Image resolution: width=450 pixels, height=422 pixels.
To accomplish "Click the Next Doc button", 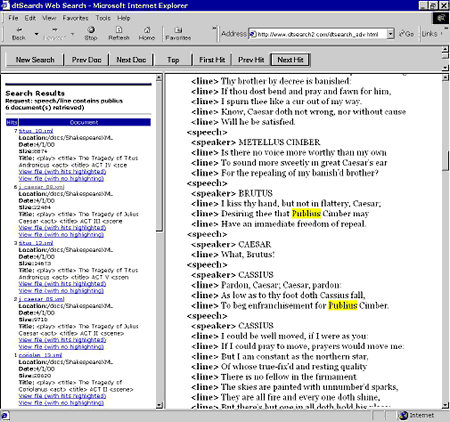I will [131, 60].
